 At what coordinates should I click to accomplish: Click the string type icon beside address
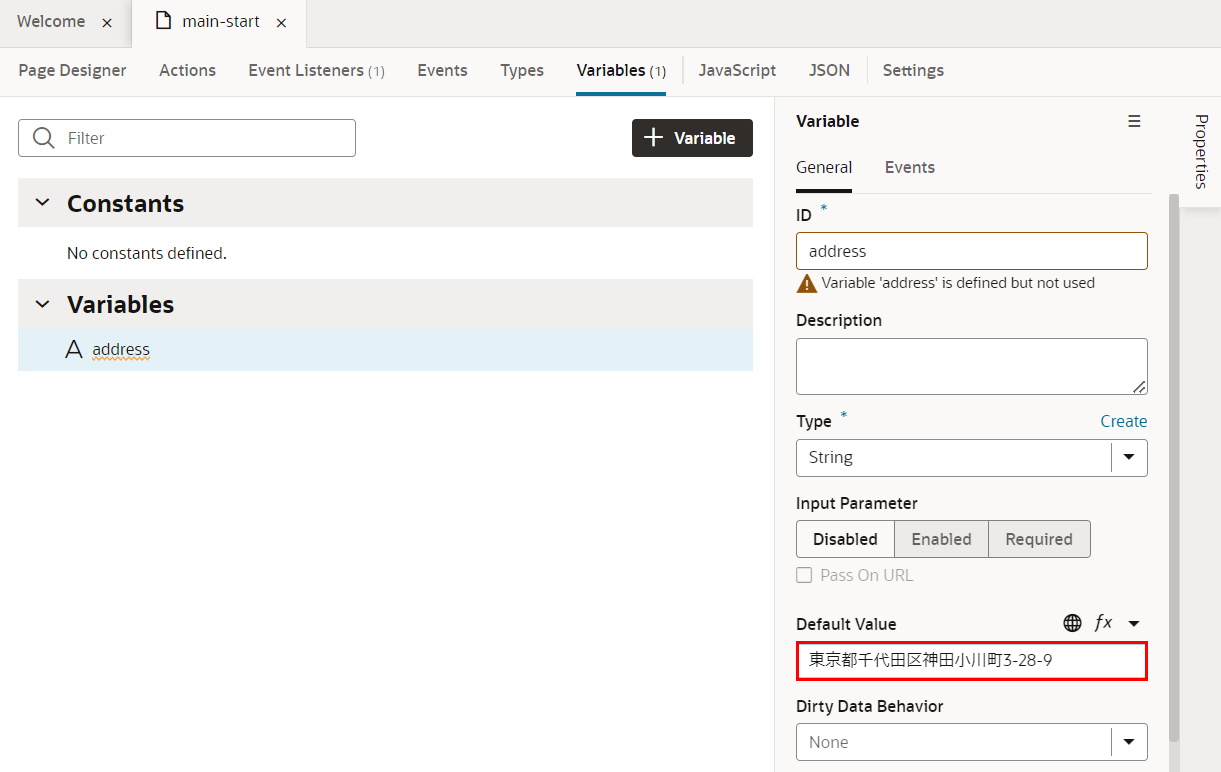[x=74, y=350]
